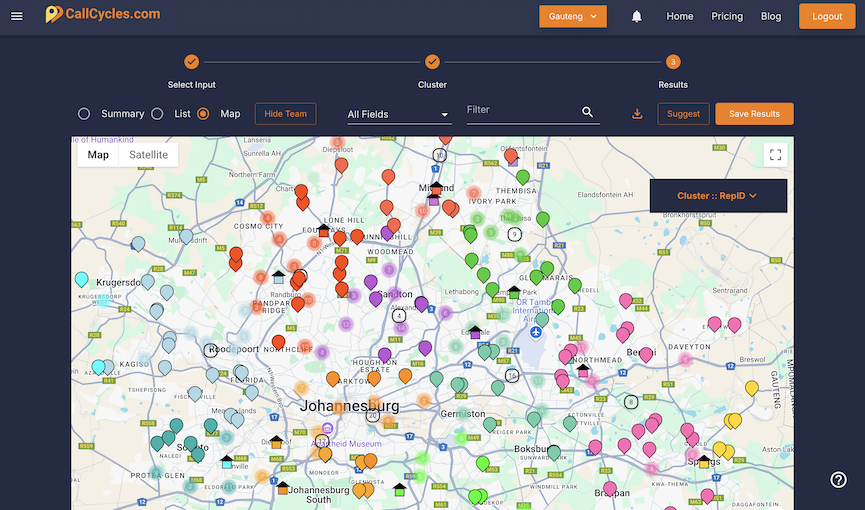Click the Hide Team button
The image size is (865, 510).
coord(285,114)
